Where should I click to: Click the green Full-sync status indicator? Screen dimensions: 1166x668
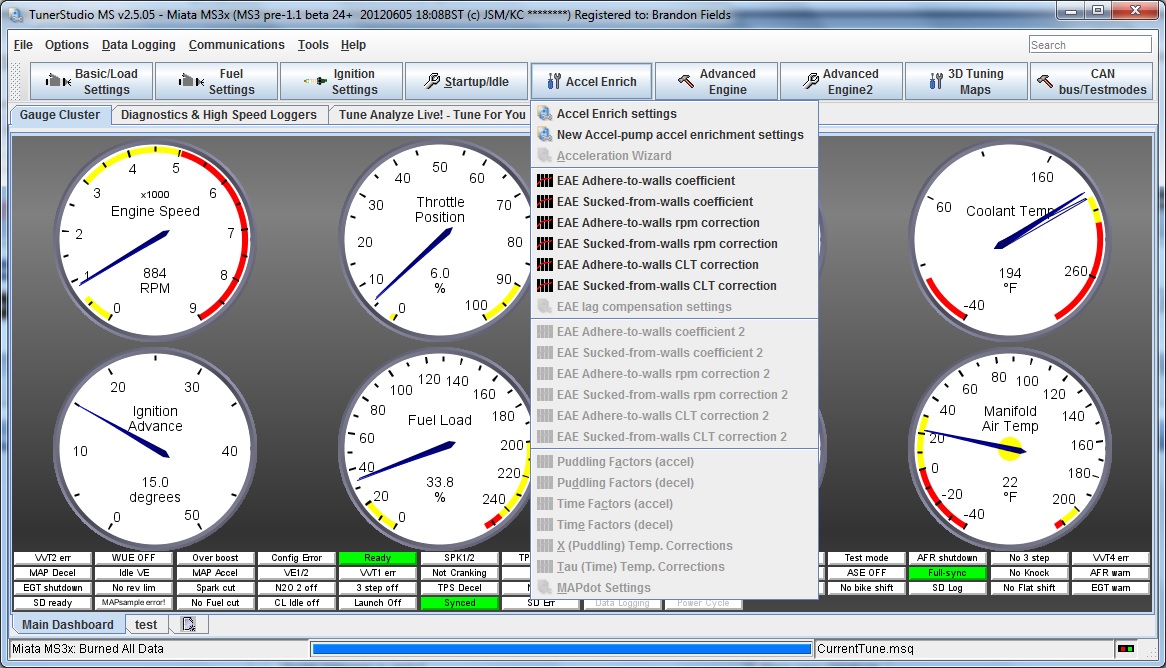point(947,573)
